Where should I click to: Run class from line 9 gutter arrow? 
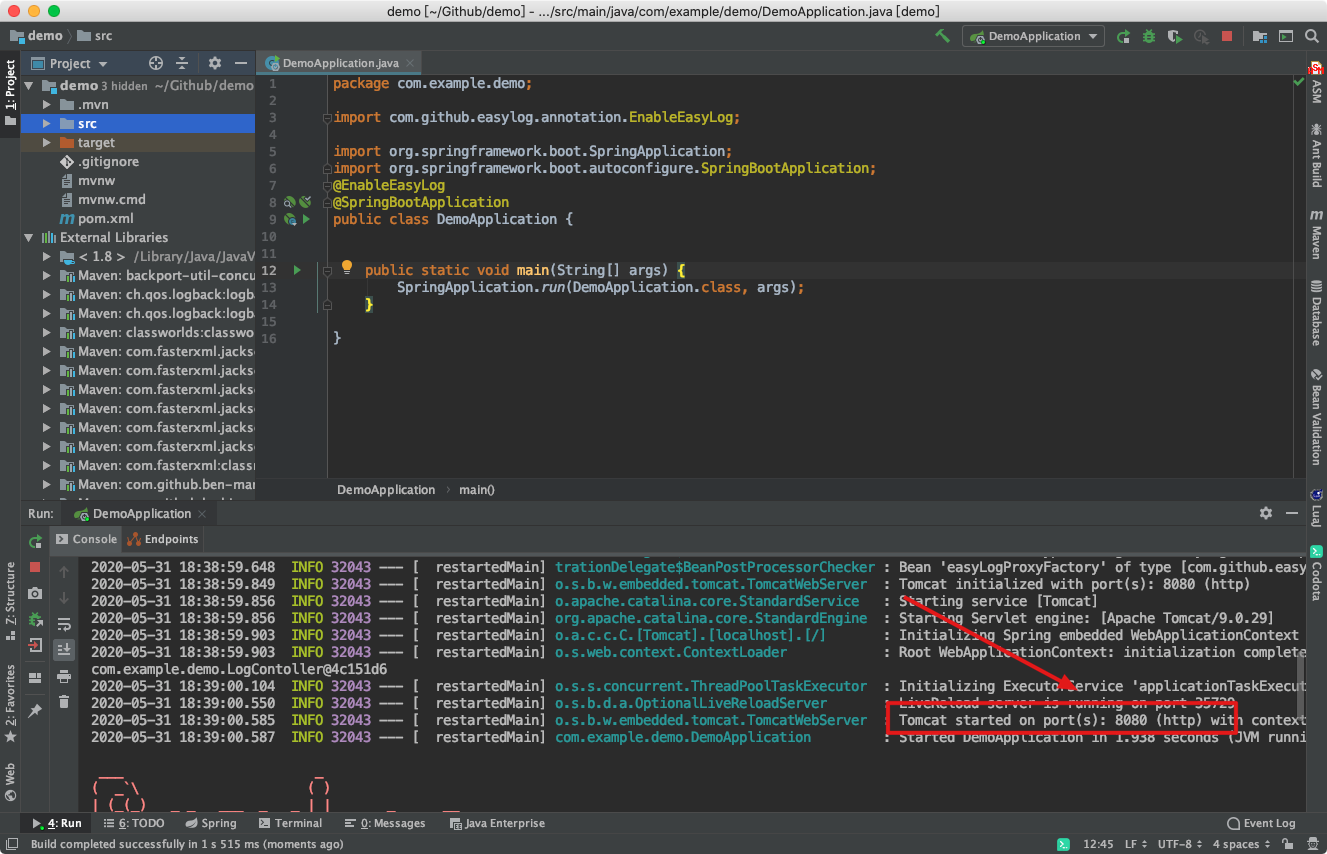[x=306, y=219]
